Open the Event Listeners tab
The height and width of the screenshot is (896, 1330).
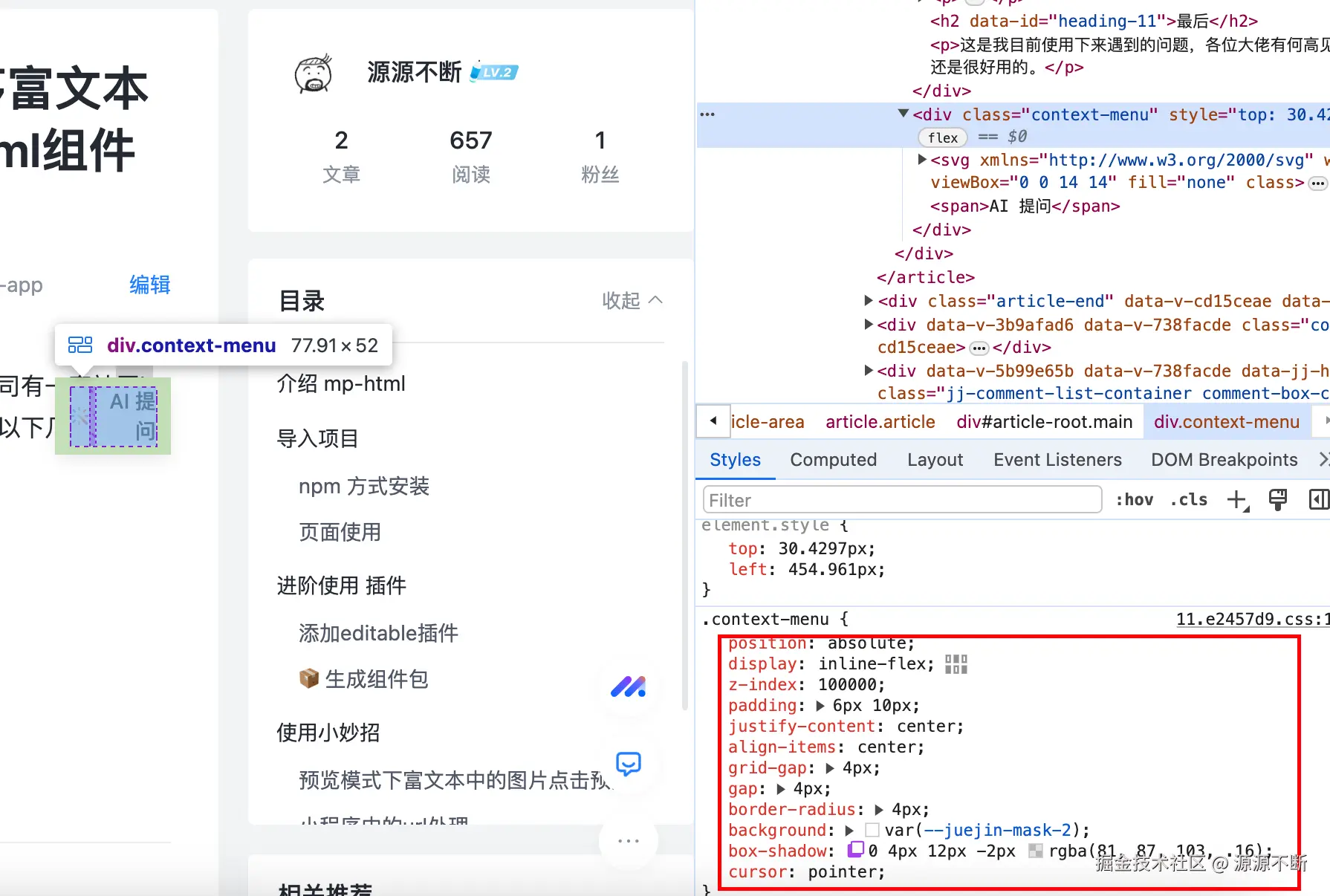(1057, 460)
